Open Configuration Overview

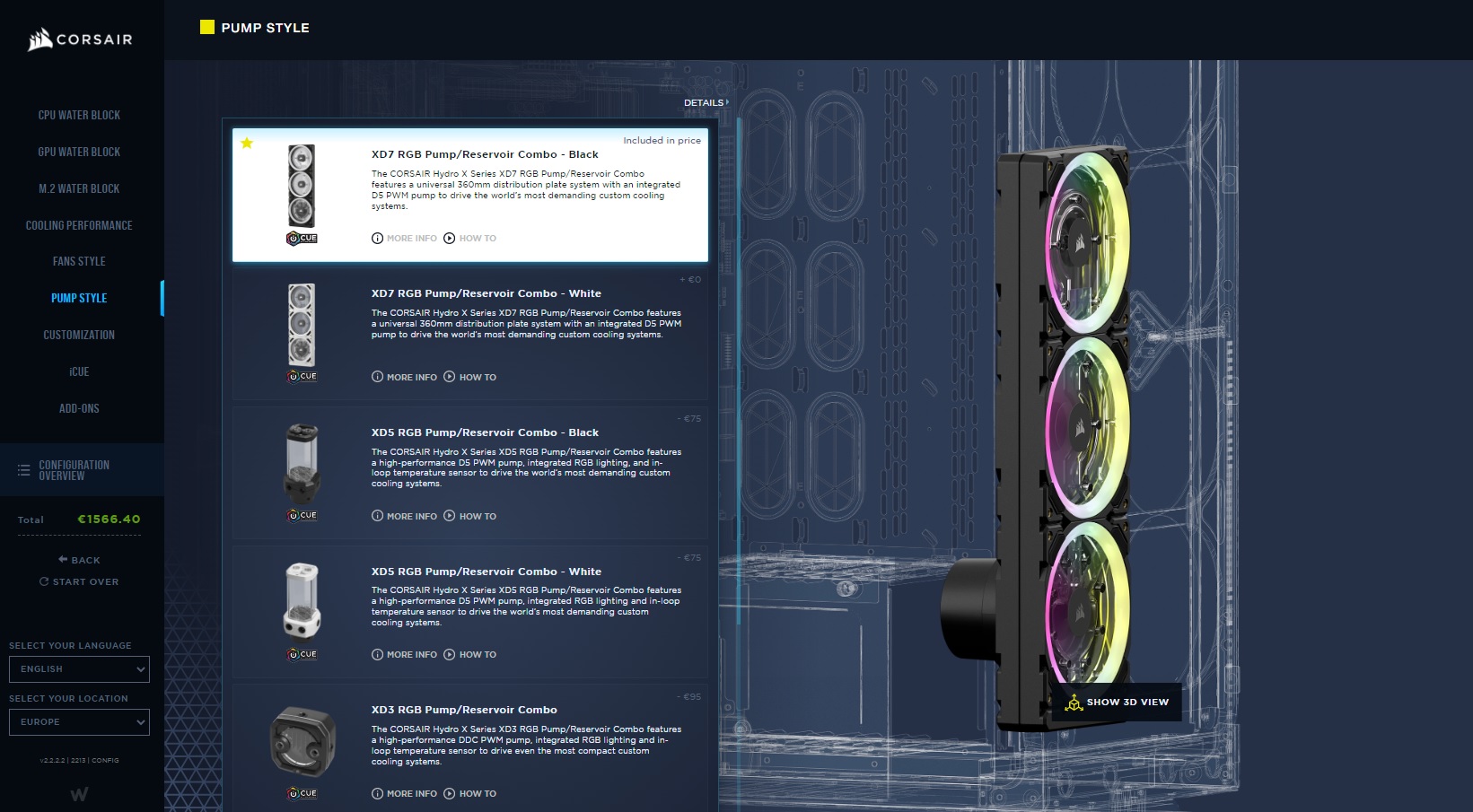tap(82, 470)
